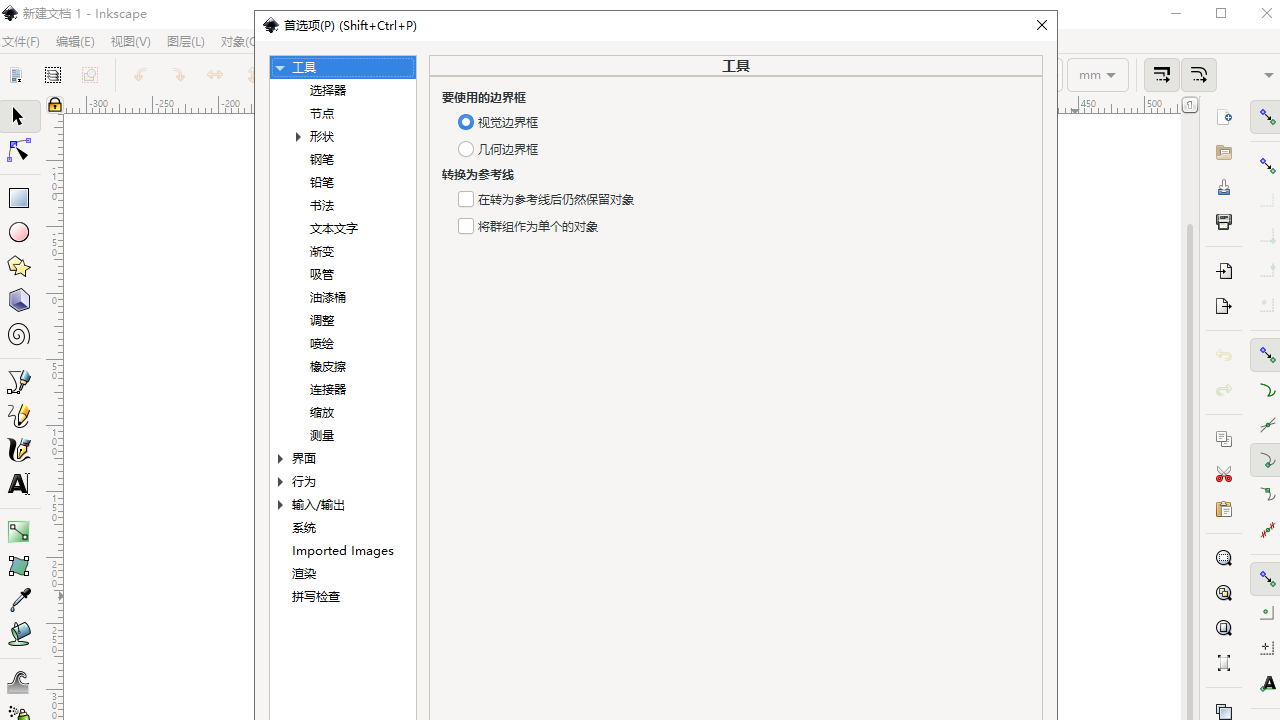
Task: Activate the Paint bucket tool
Action: 18,634
